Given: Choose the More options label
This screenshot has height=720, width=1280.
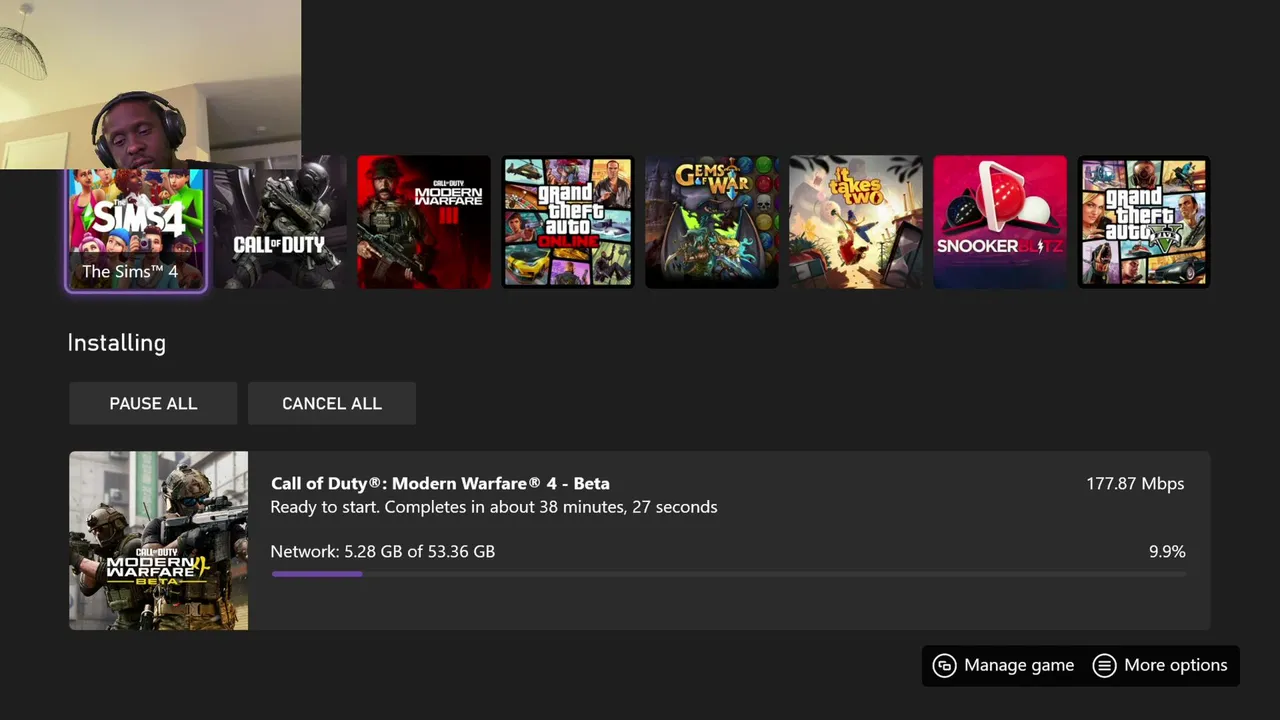Looking at the screenshot, I should coord(1176,666).
